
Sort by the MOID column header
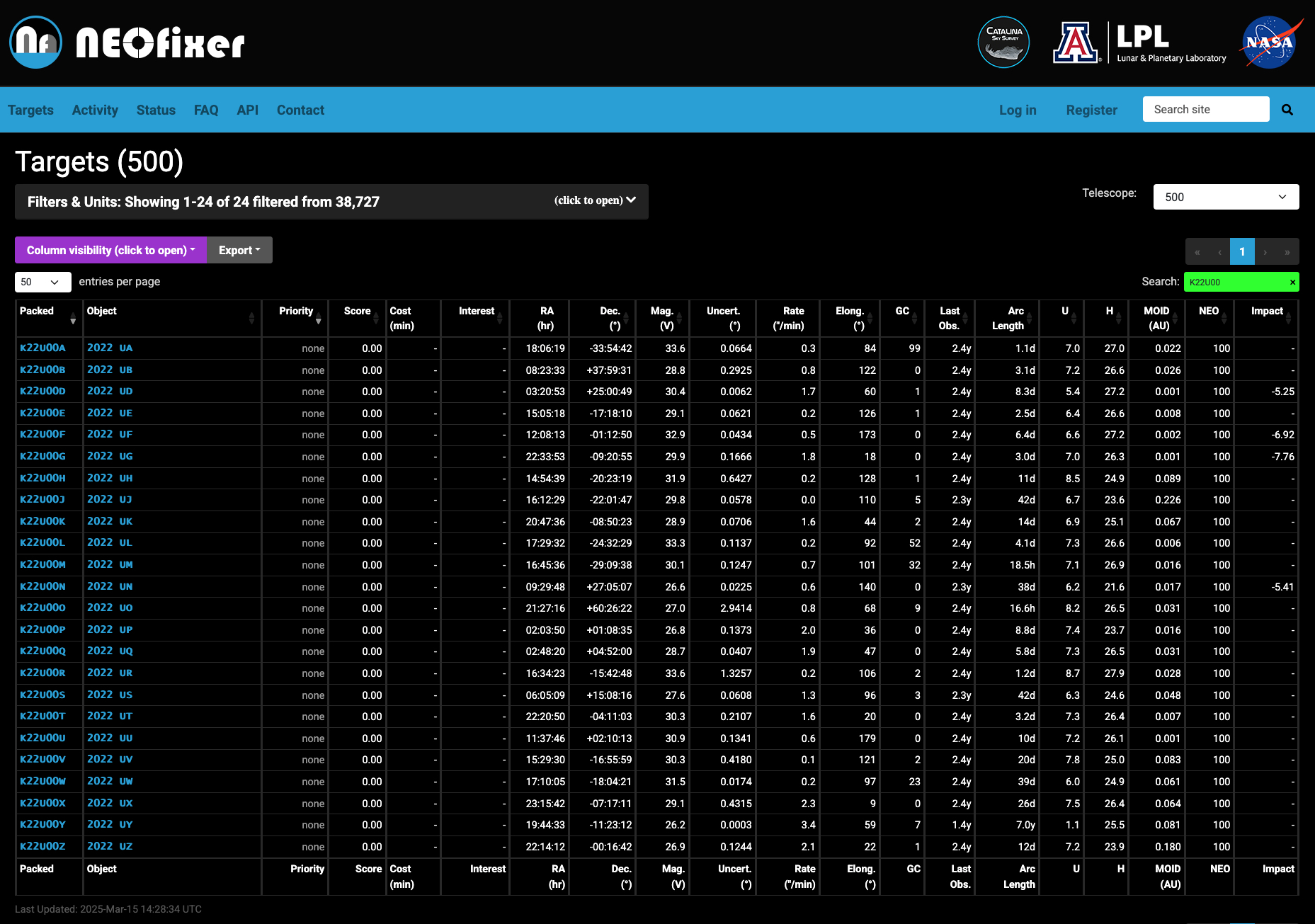pyautogui.click(x=1156, y=318)
